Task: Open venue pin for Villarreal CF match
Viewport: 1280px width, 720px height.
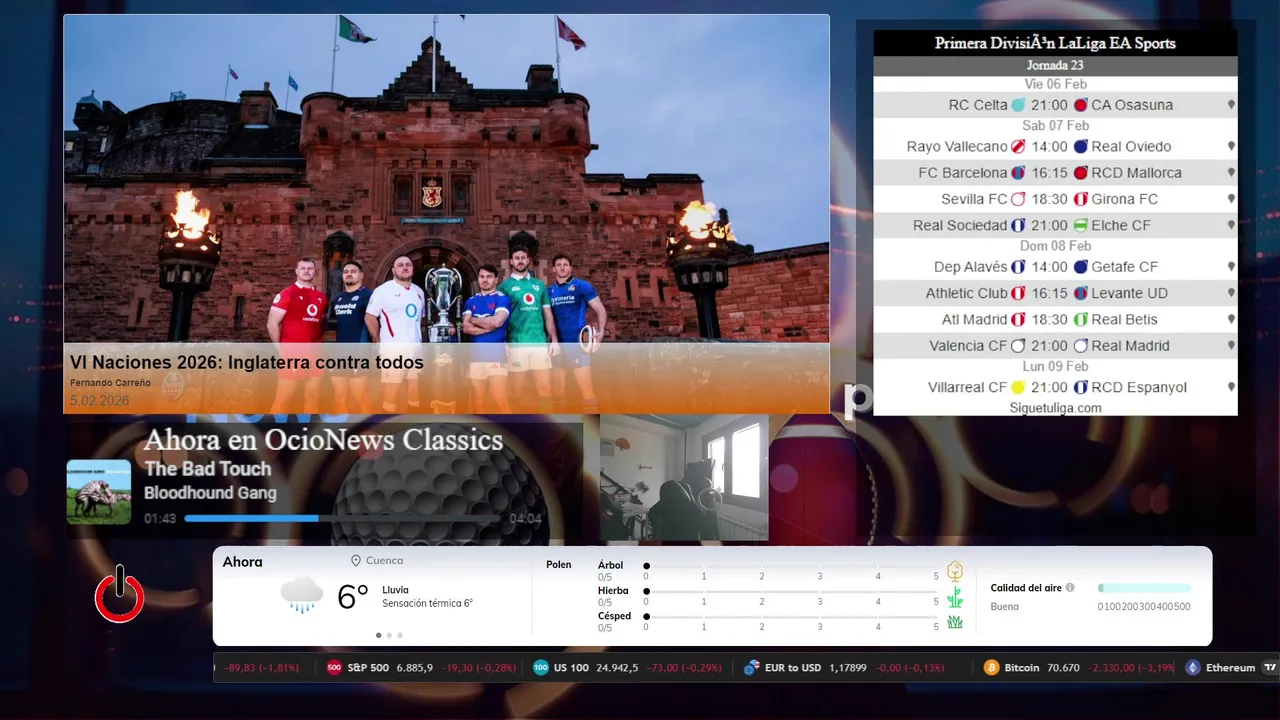Action: point(1231,388)
